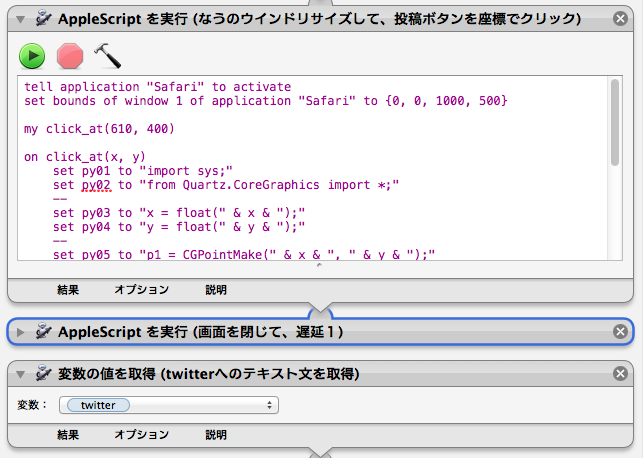This screenshot has width=643, height=458.
Task: Stop the script with red stop button
Action: [70, 56]
